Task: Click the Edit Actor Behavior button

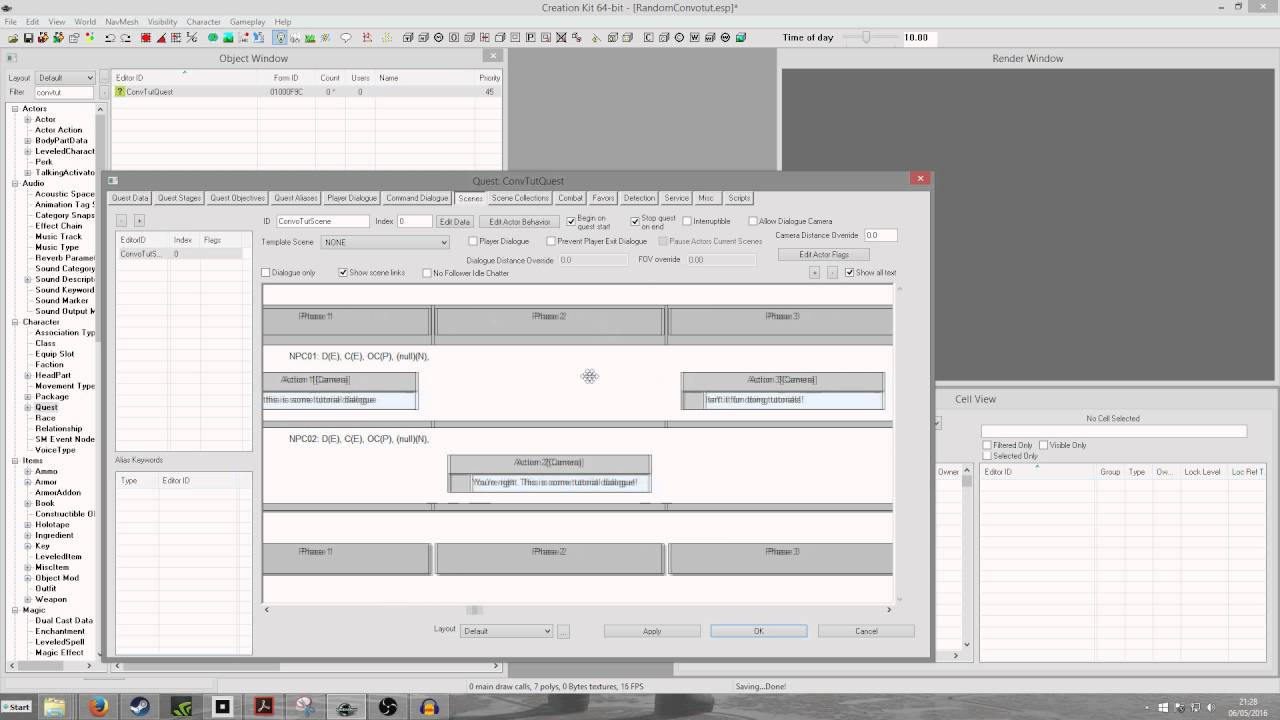Action: pos(520,221)
